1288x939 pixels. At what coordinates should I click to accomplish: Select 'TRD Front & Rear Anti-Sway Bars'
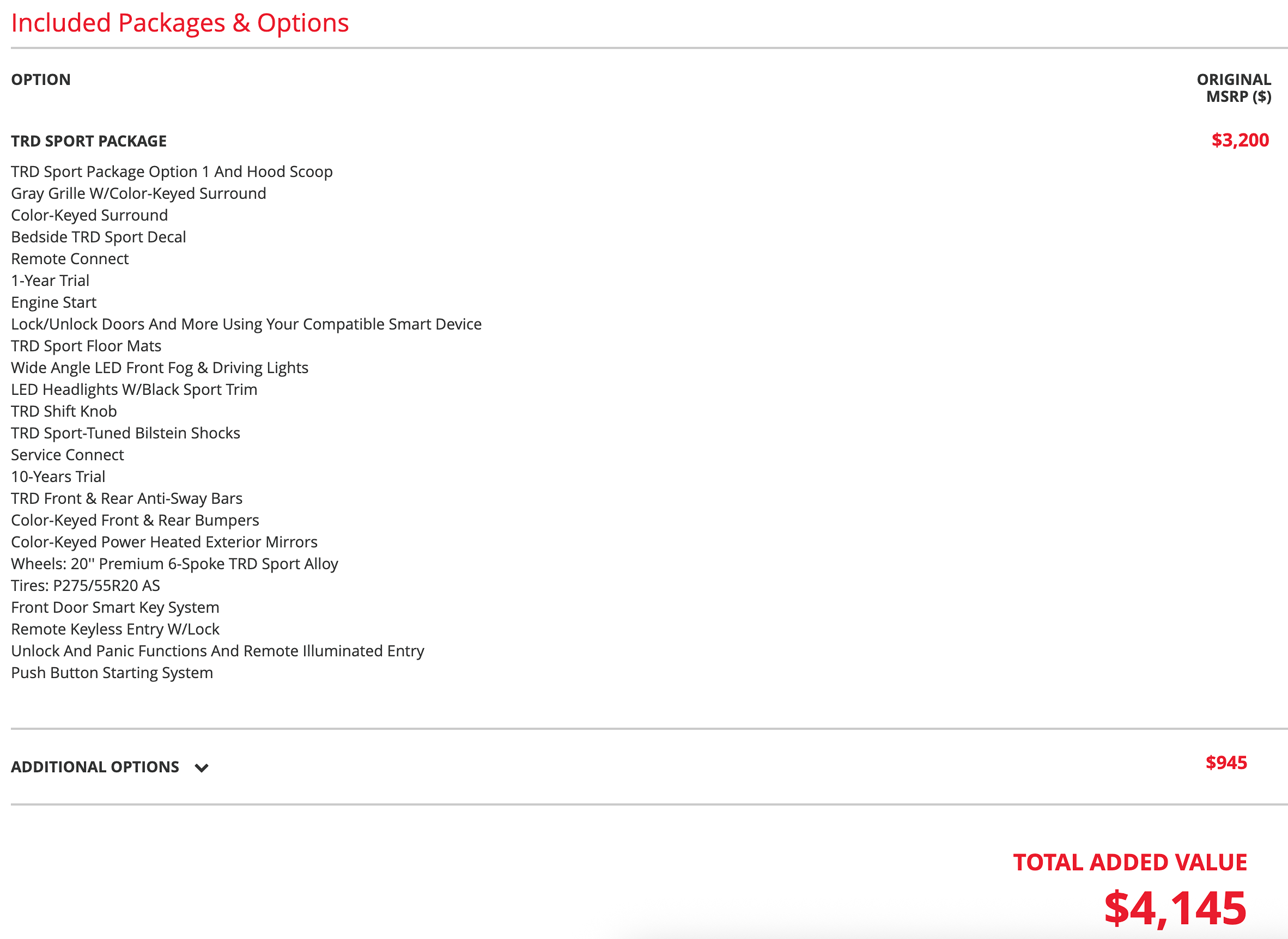coord(127,498)
